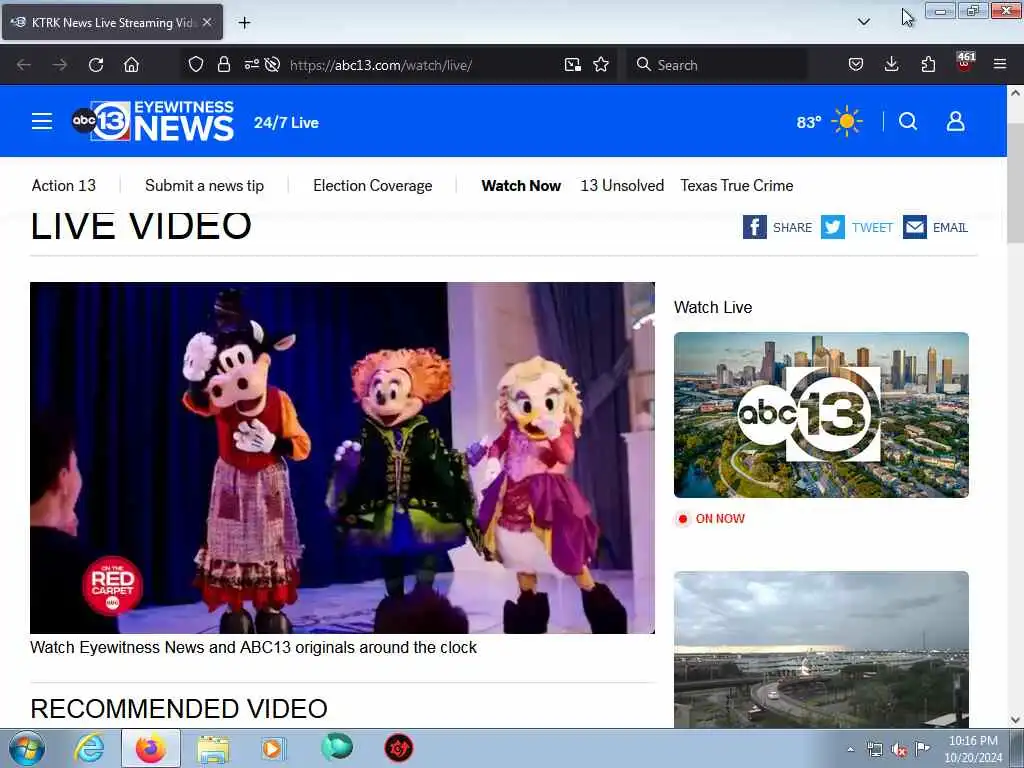Open a new browser tab
Screen dimensions: 1024x768
point(244,23)
